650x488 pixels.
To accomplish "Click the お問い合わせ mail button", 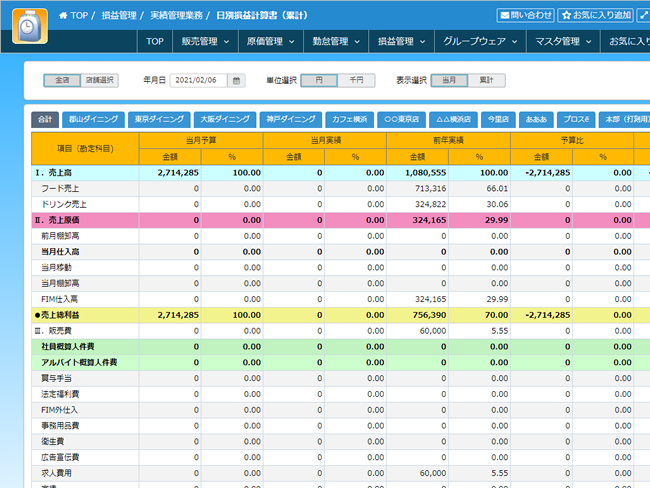I will [x=525, y=15].
